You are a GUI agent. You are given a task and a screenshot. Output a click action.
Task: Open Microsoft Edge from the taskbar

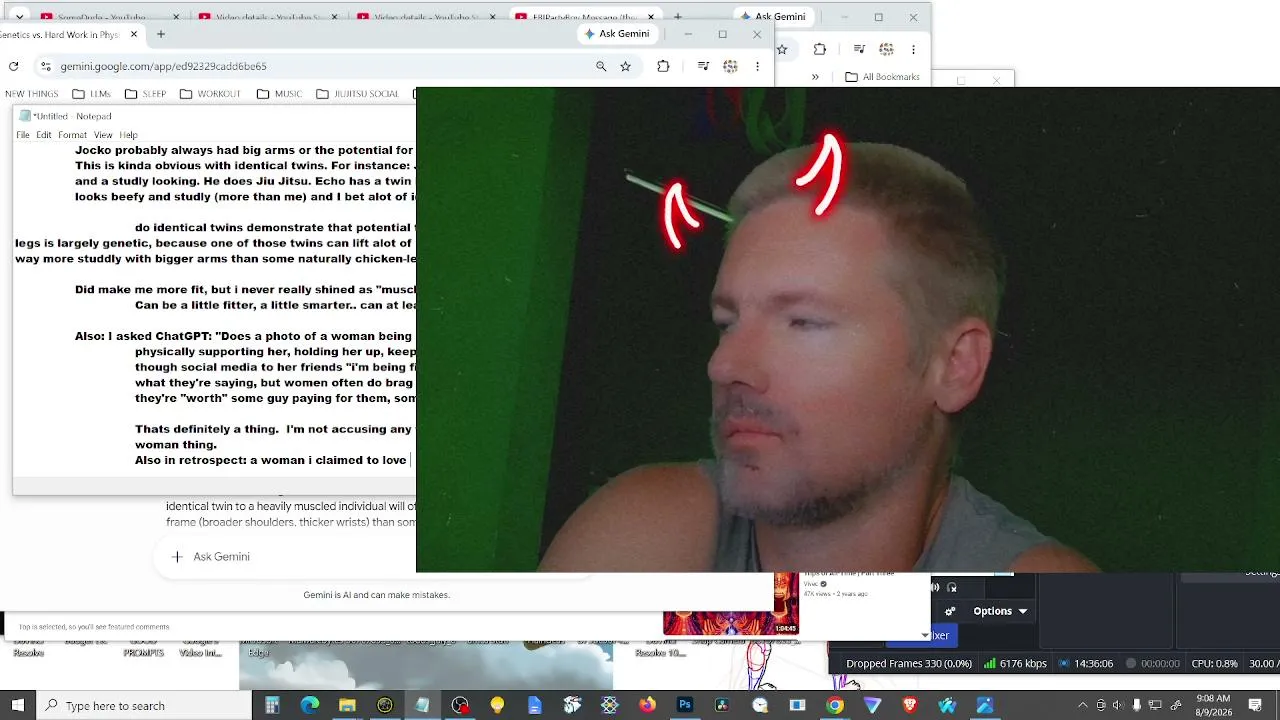click(310, 706)
